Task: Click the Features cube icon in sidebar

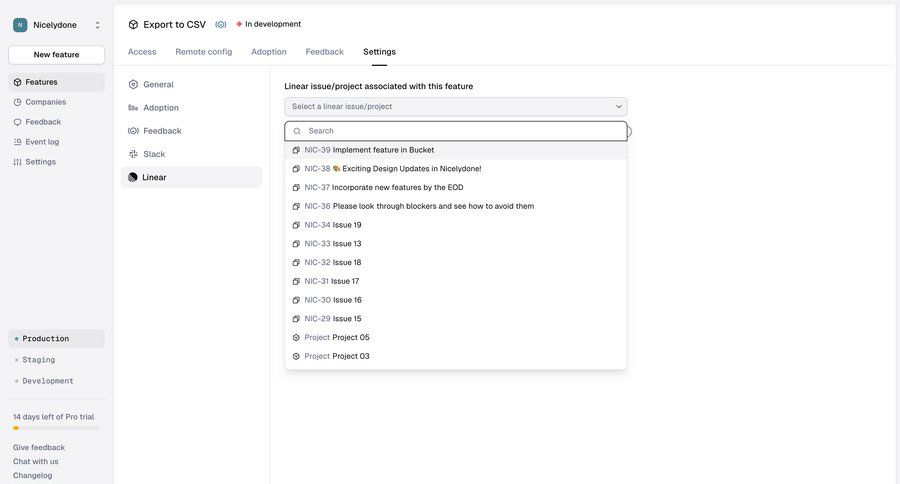Action: click(x=18, y=82)
